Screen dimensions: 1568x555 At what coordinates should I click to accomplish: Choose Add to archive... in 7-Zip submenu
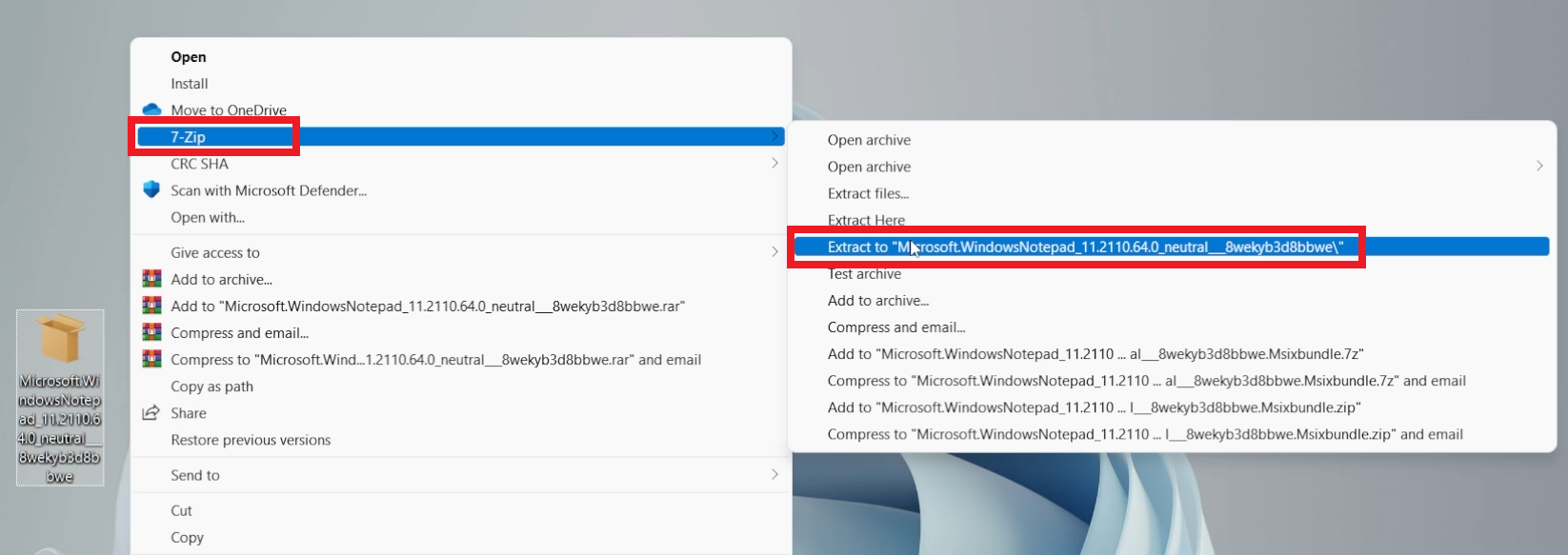pos(878,300)
